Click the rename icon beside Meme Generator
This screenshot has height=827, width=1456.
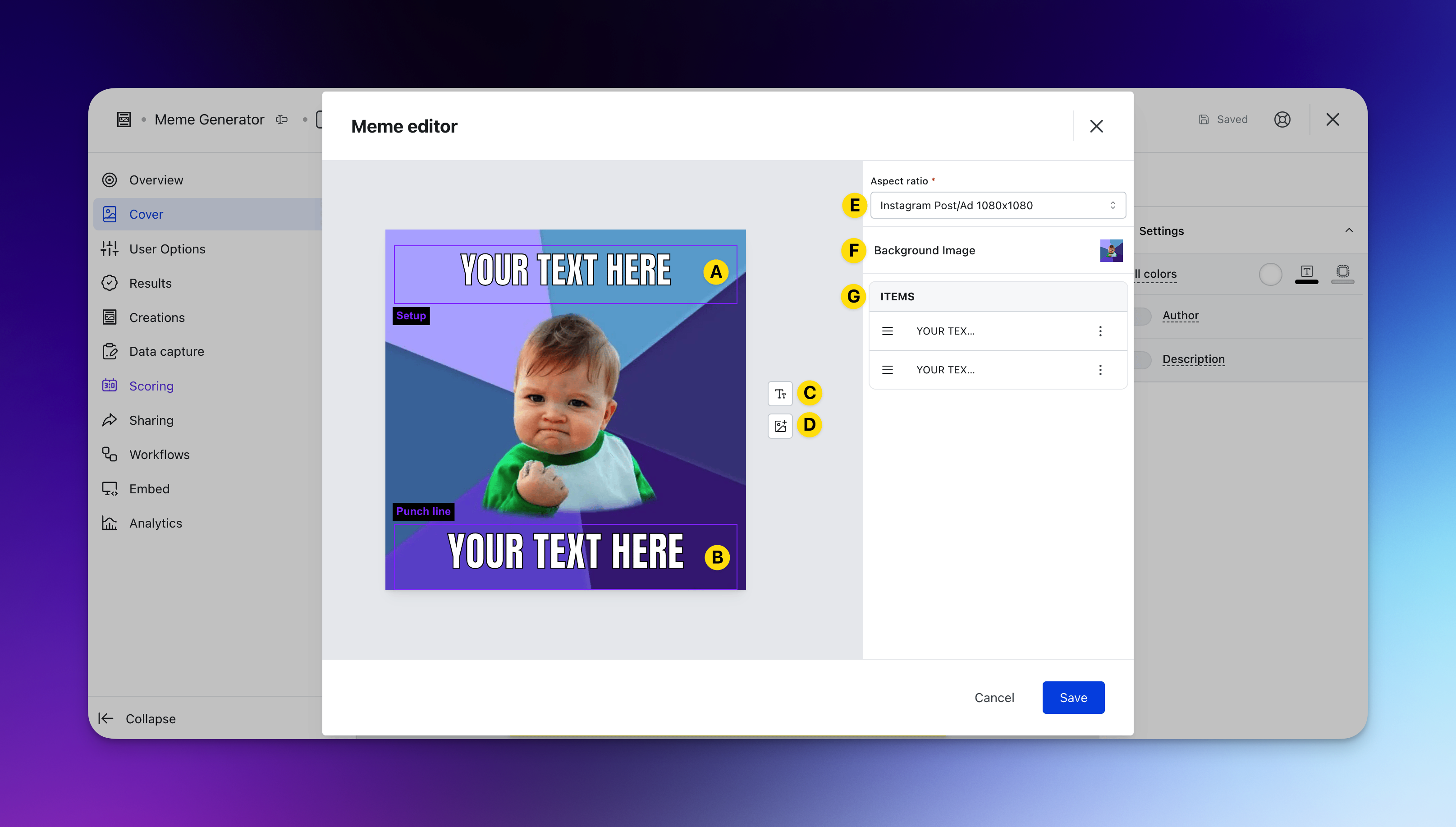[x=282, y=119]
